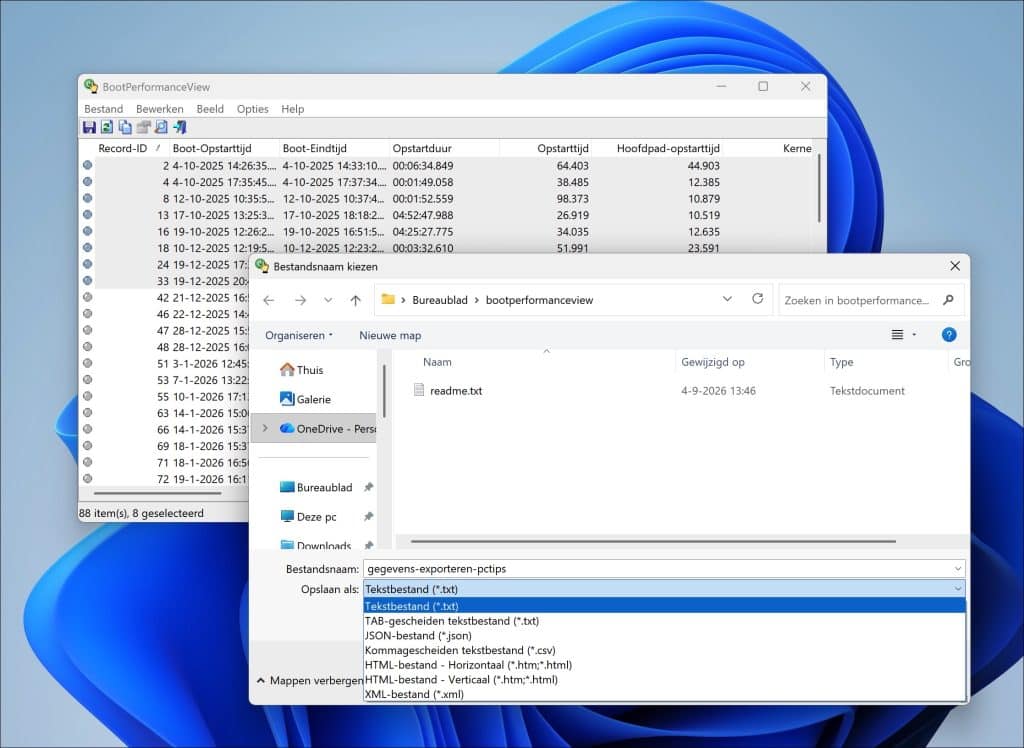This screenshot has height=748, width=1024.
Task: Open the Organiseren dropdown menu
Action: 299,335
